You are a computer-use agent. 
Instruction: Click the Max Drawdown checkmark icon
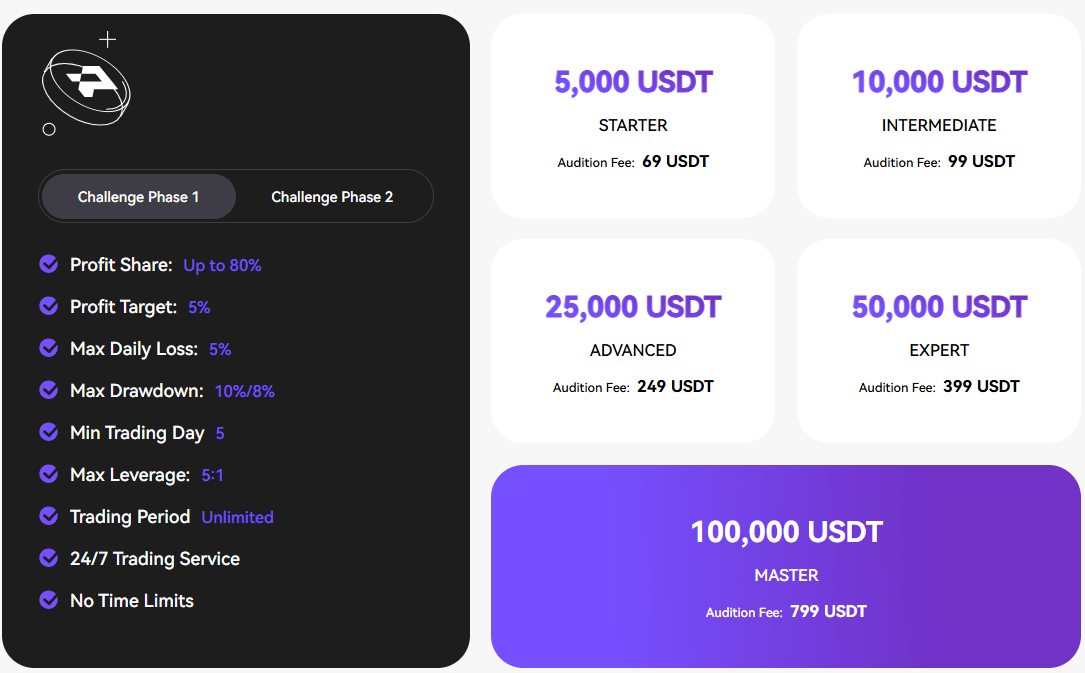[48, 390]
